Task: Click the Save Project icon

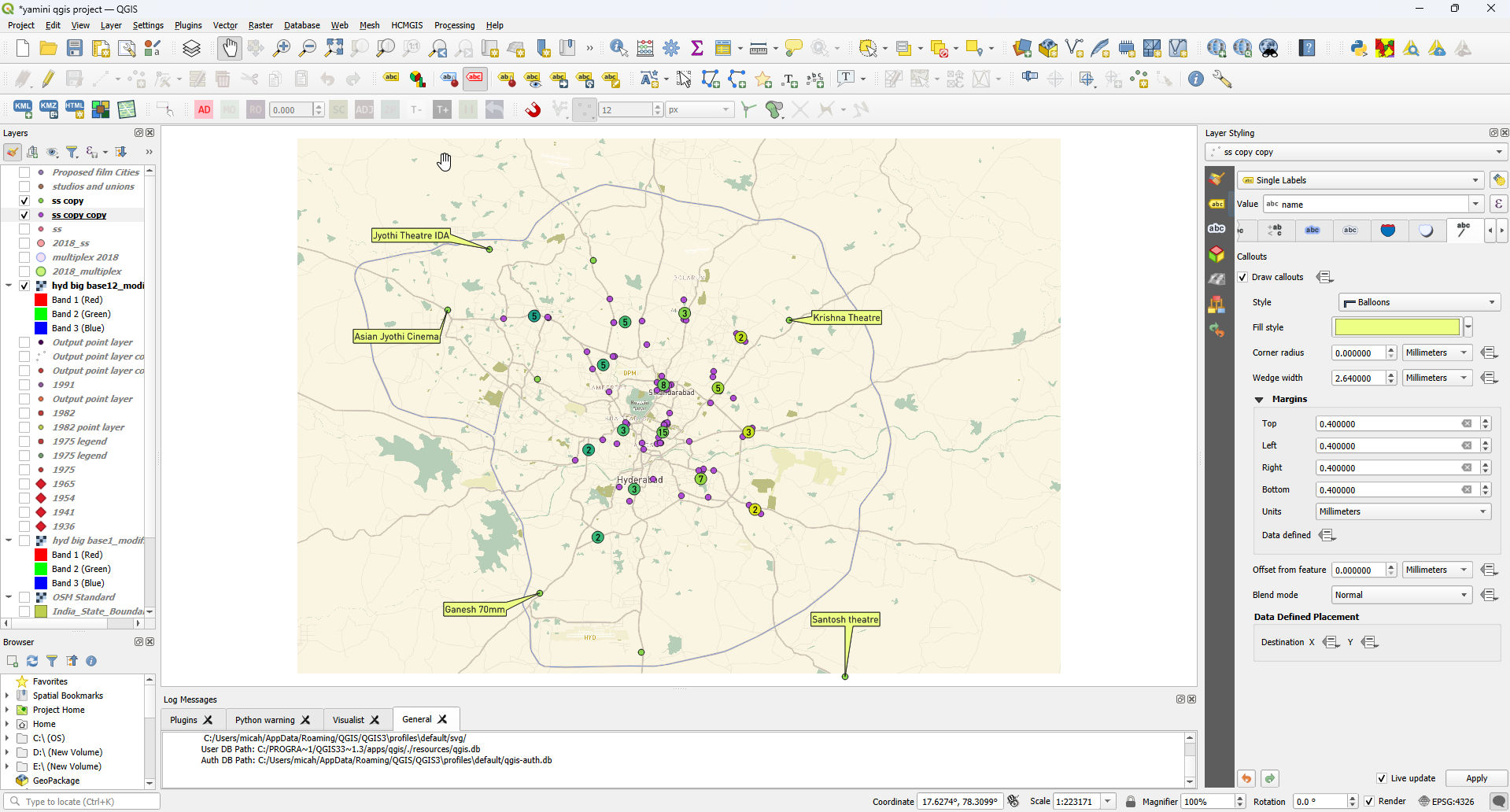Action: [75, 49]
